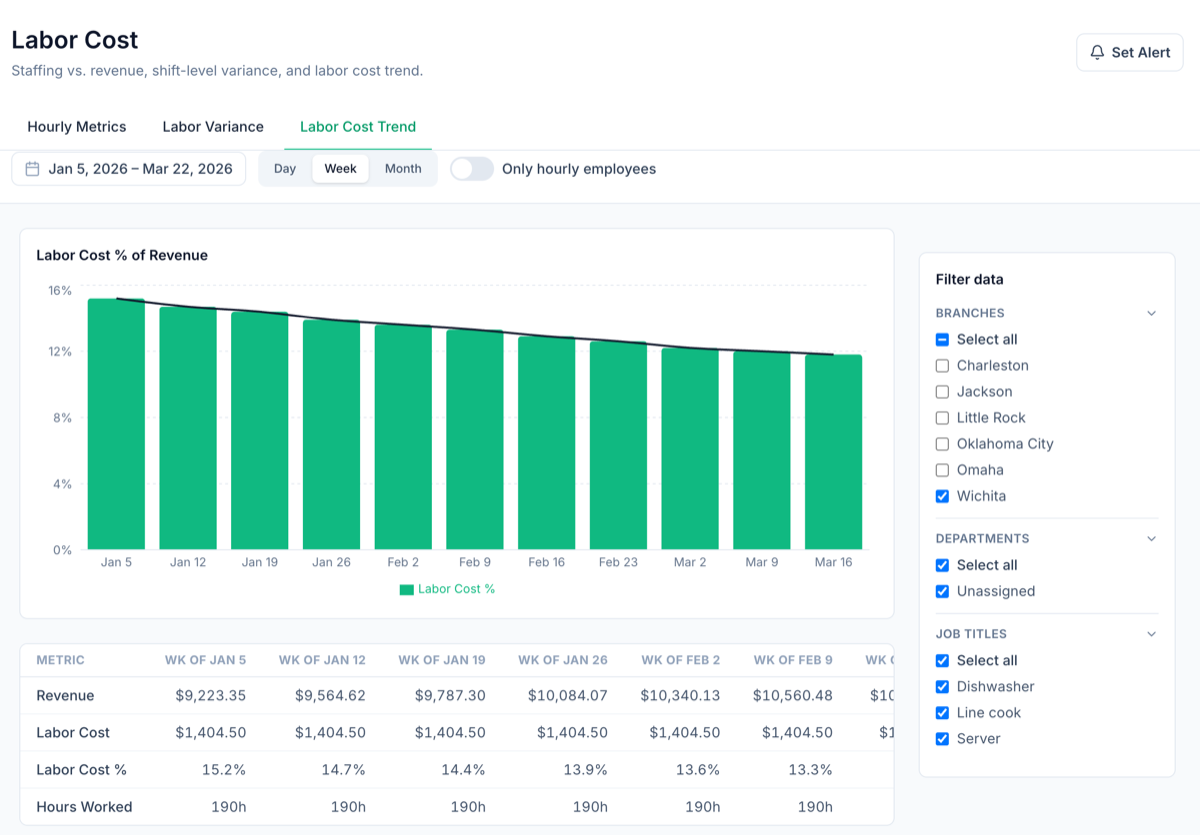Click the Hours Worked row label
The height and width of the screenshot is (835, 1200).
84,806
